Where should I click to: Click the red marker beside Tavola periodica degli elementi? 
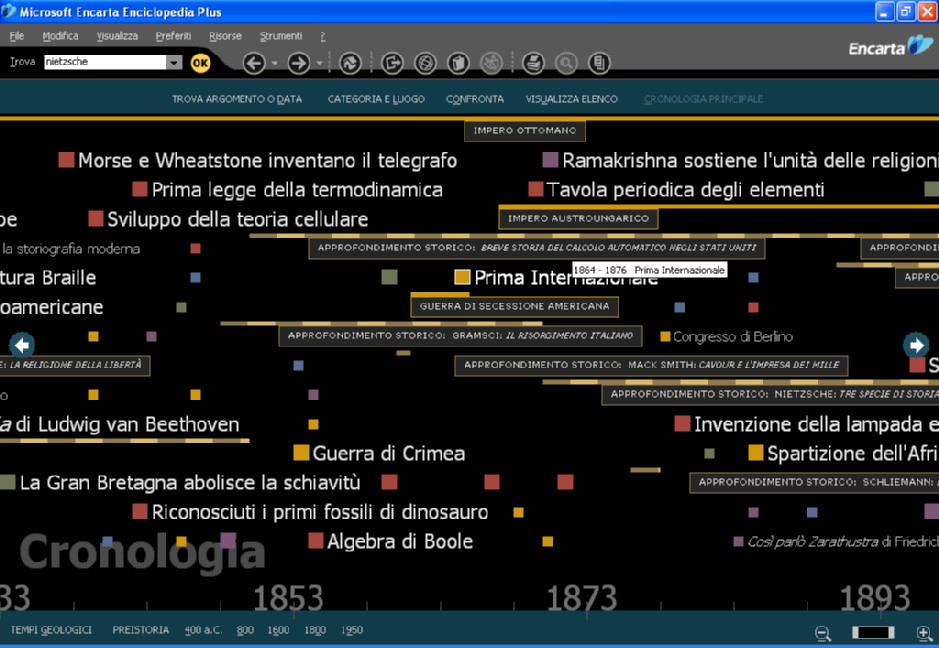(x=536, y=189)
